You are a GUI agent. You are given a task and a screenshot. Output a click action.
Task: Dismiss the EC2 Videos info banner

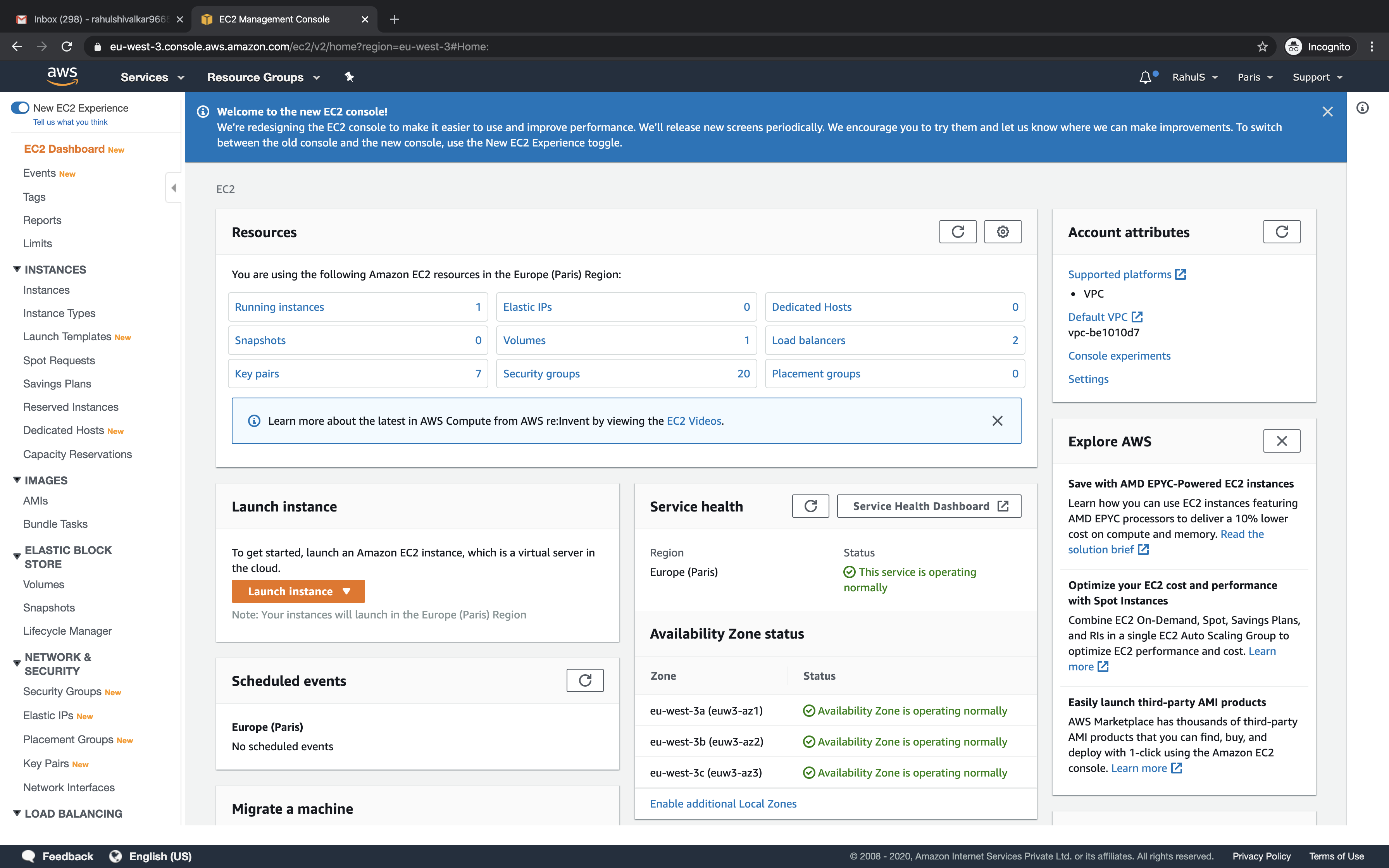pyautogui.click(x=997, y=420)
